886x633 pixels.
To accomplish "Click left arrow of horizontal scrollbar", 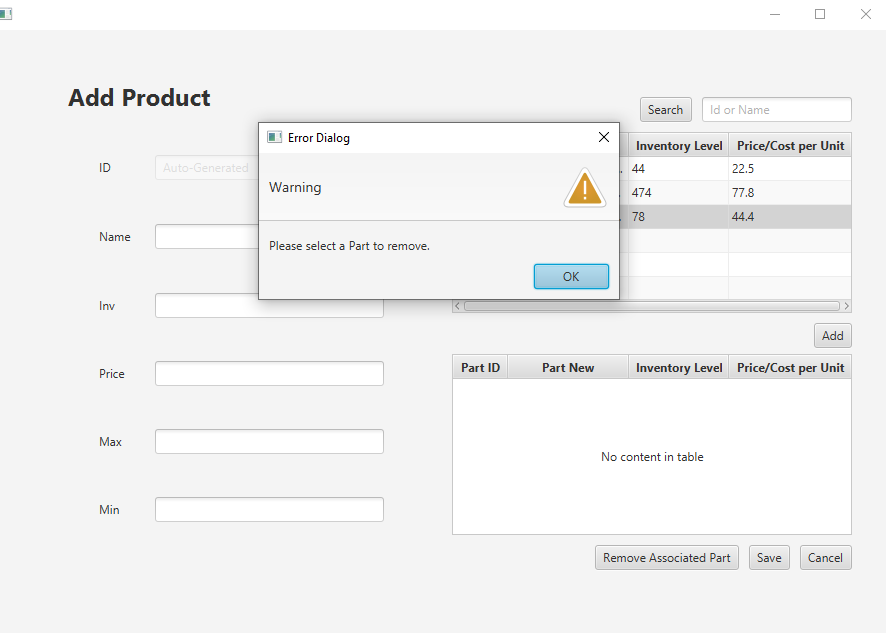I will [x=458, y=306].
